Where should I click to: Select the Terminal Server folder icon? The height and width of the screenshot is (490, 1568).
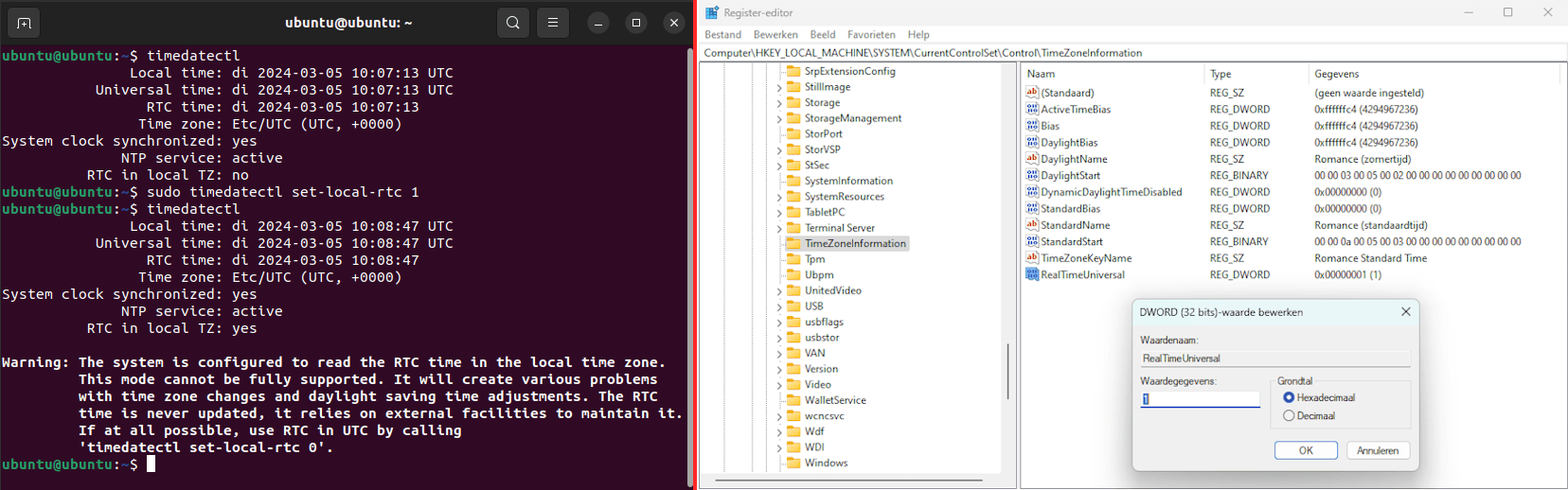[x=793, y=228]
